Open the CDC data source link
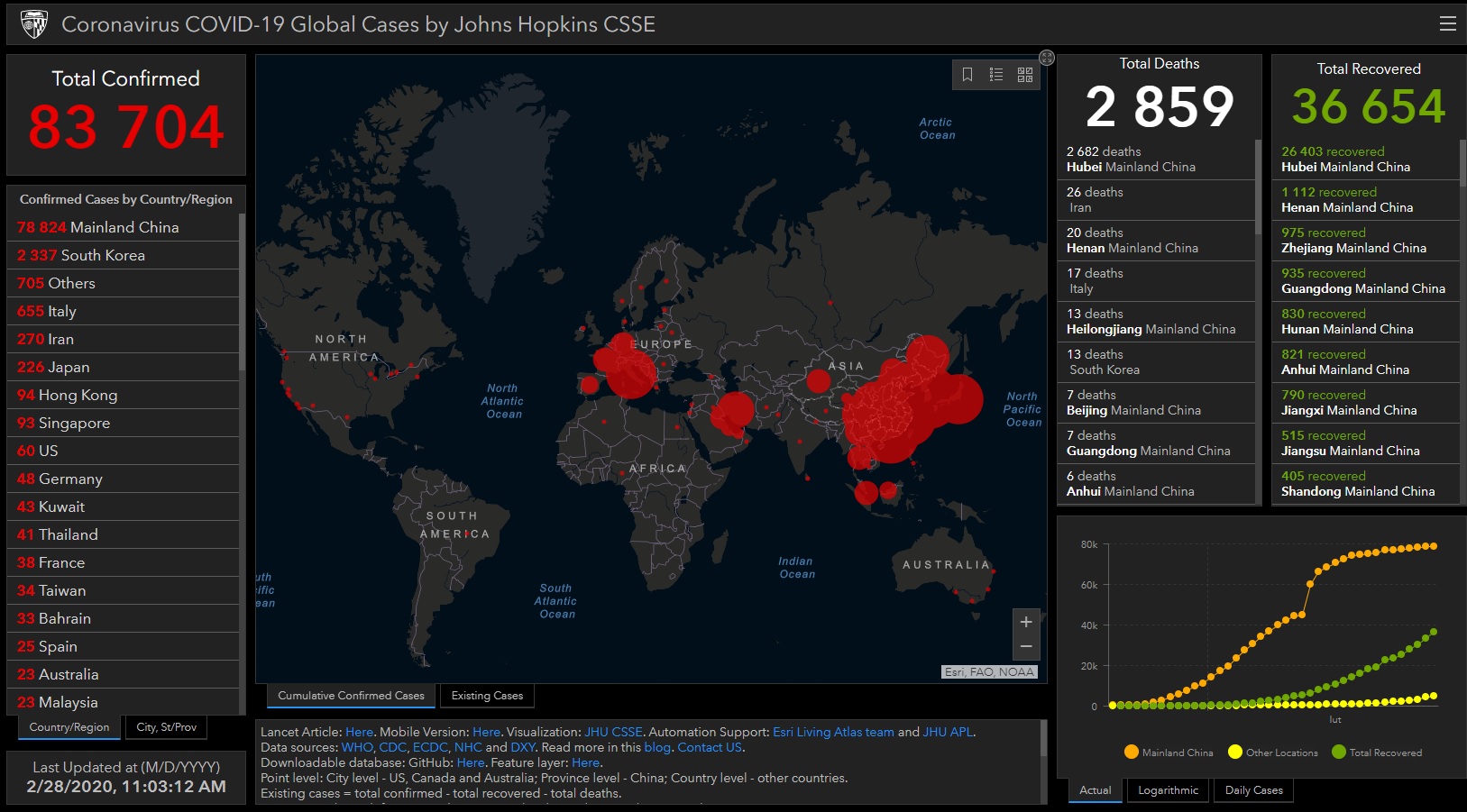 [x=392, y=747]
